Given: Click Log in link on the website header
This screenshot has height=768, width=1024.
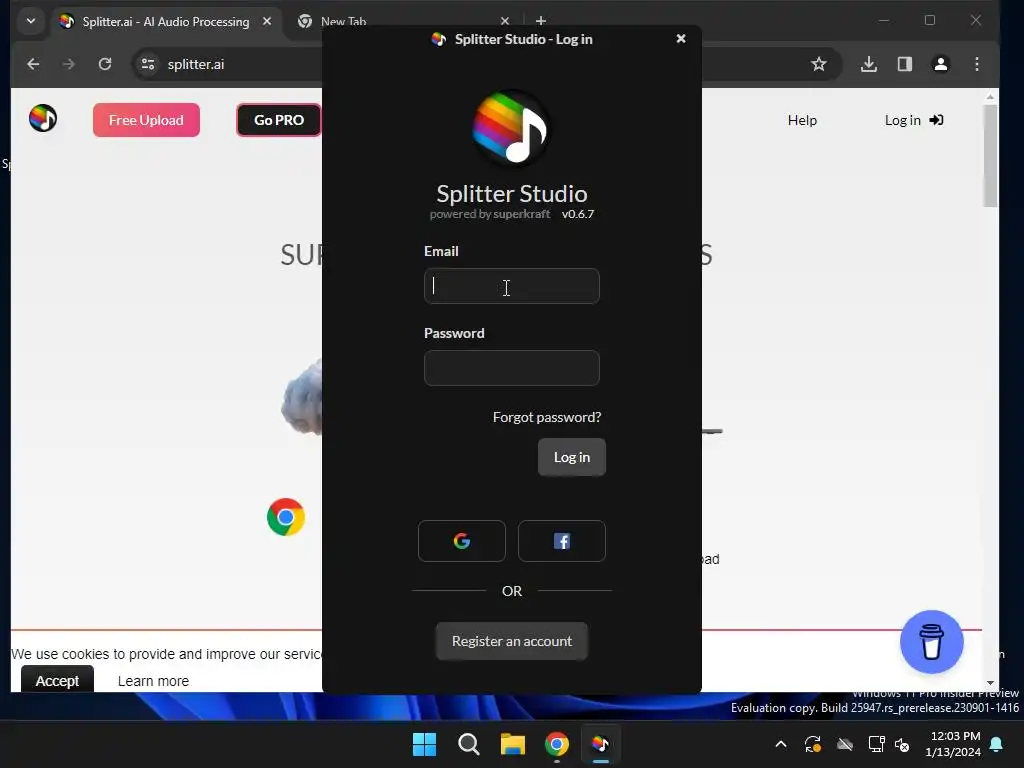Looking at the screenshot, I should click(x=914, y=120).
